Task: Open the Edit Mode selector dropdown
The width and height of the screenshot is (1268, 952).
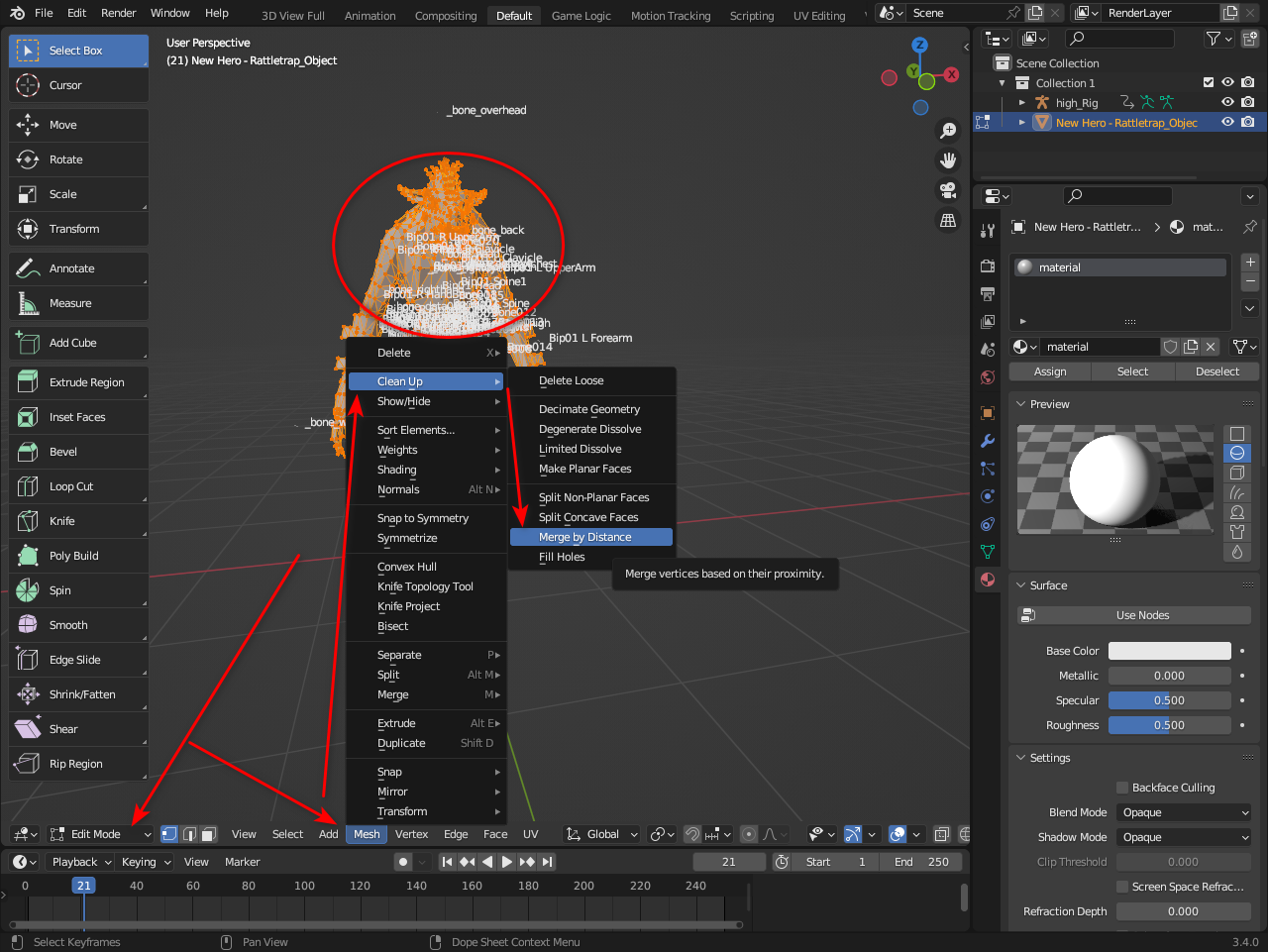Action: (x=99, y=834)
